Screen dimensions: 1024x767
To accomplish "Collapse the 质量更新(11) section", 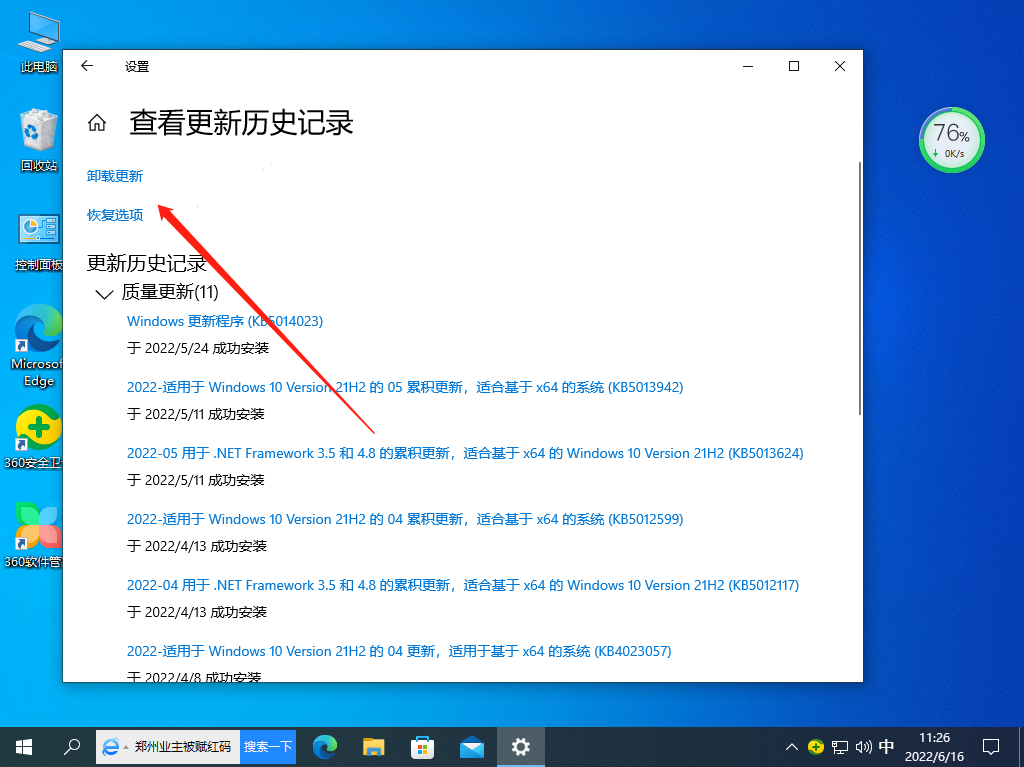I will pos(104,293).
